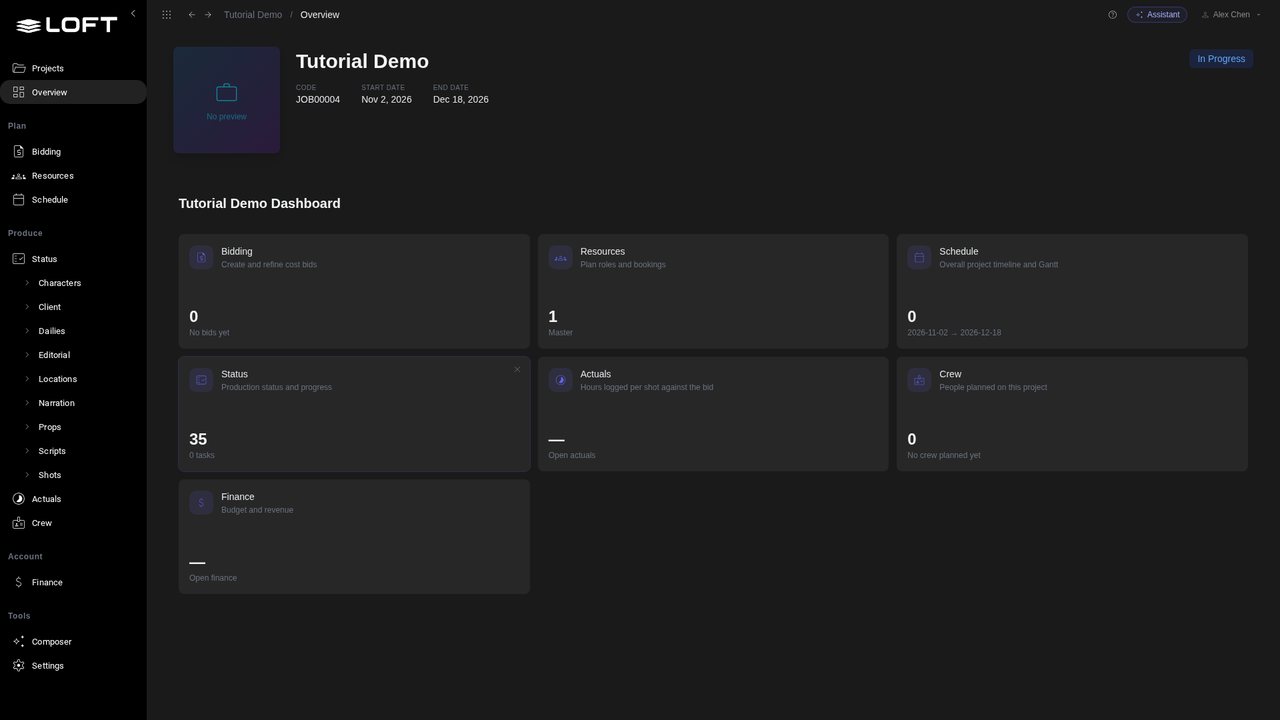Open Composer in the sidebar
Screen dimensions: 1280x720
coord(73,642)
